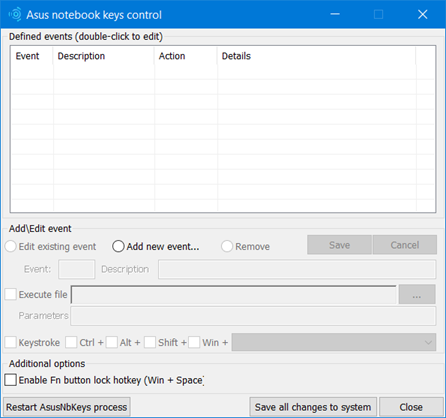The height and width of the screenshot is (418, 446).
Task: Focus the Description text field
Action: [x=297, y=269]
